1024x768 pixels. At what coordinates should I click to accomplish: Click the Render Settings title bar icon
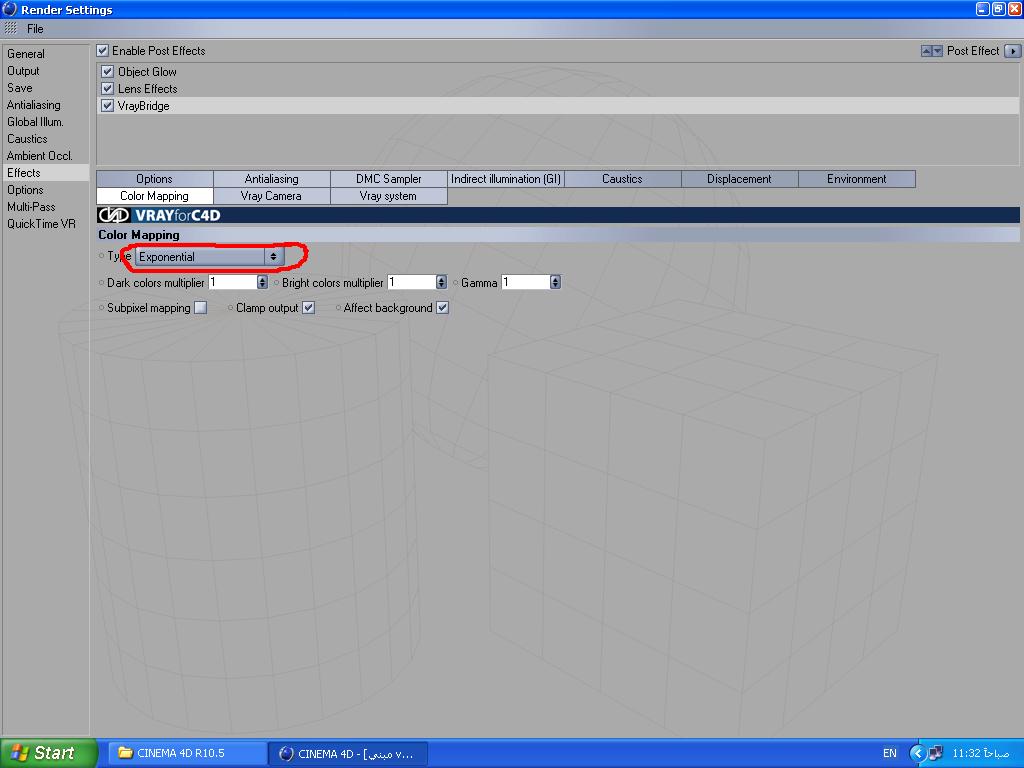[x=10, y=9]
